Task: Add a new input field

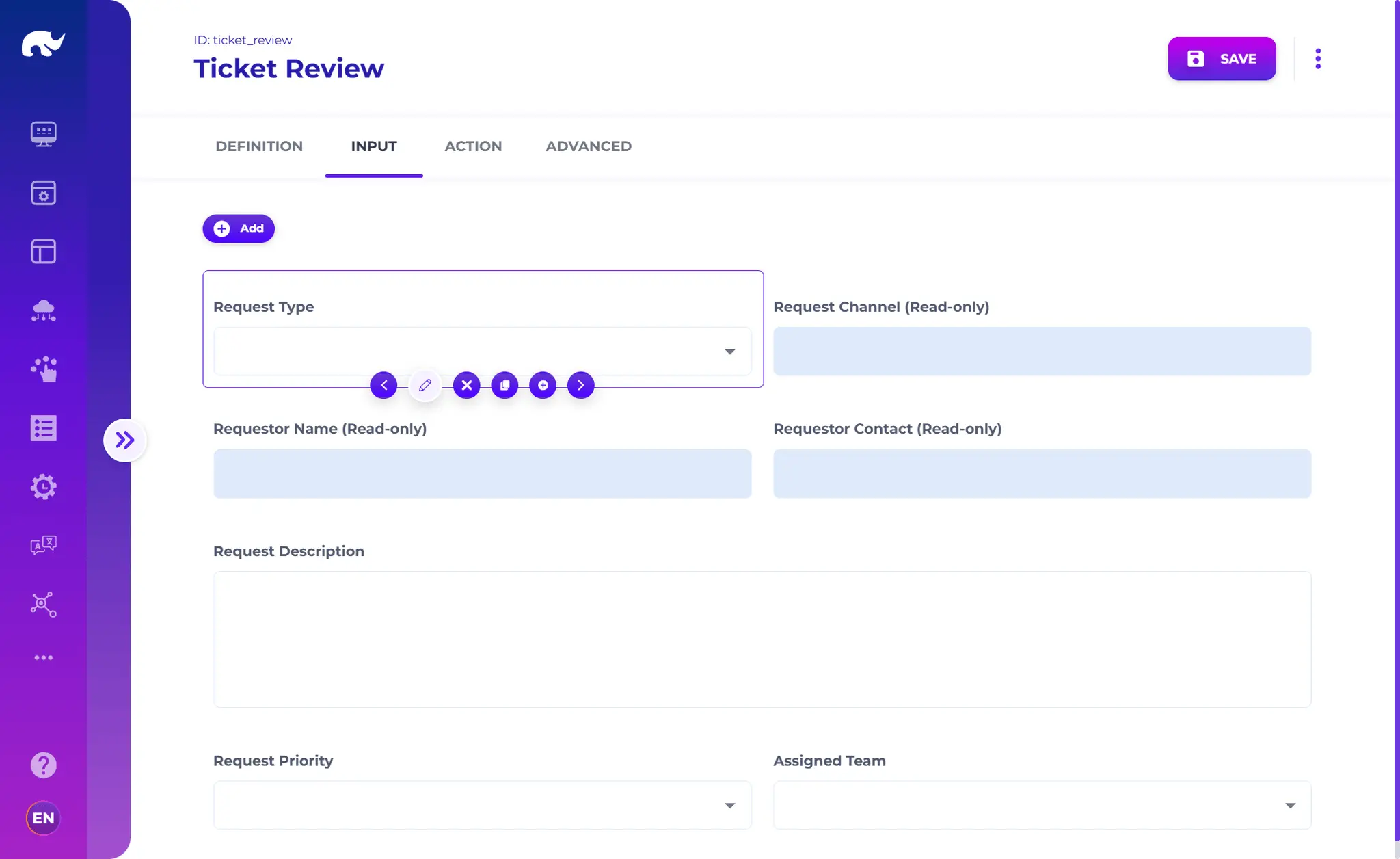Action: [x=239, y=228]
